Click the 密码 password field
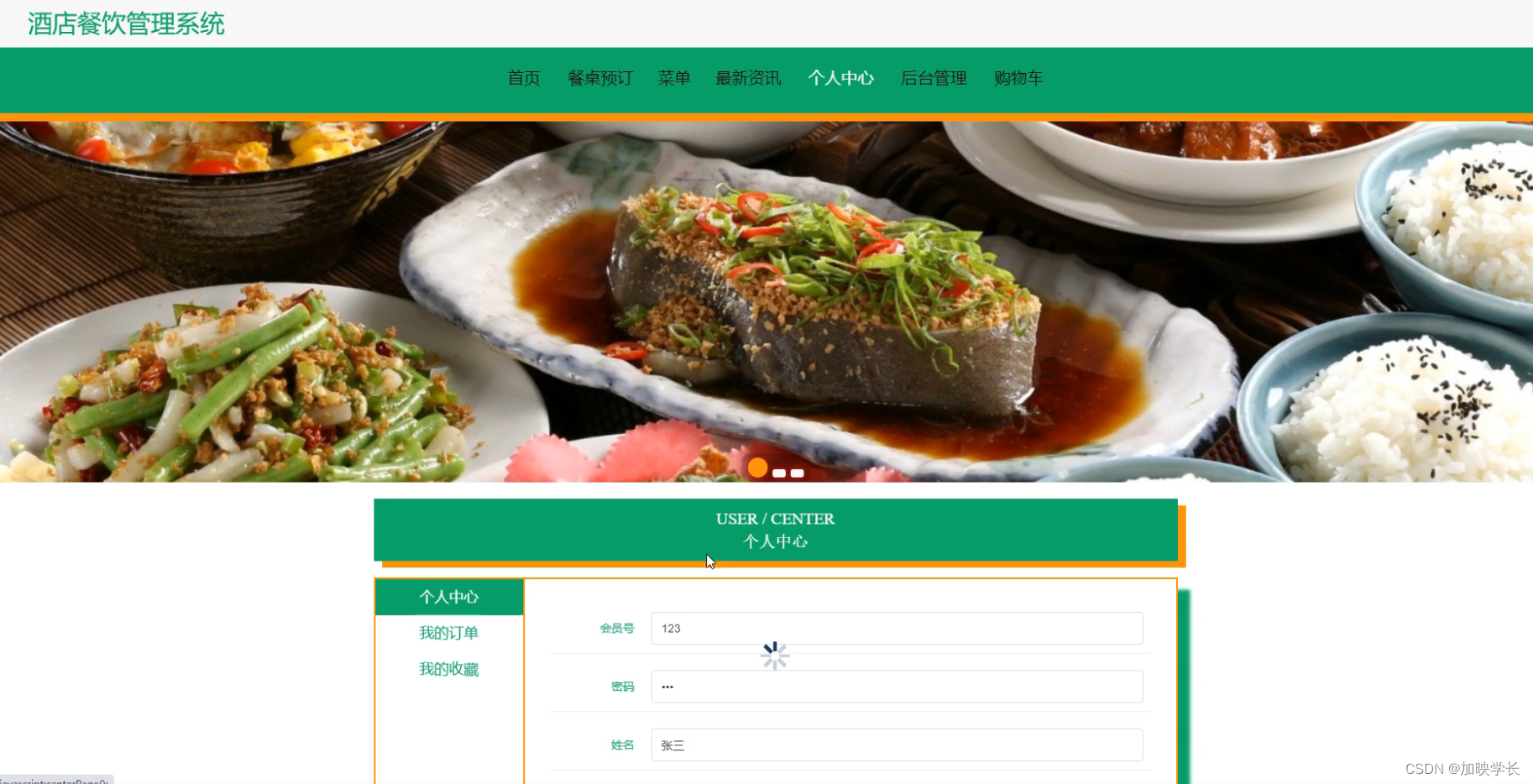 895,687
